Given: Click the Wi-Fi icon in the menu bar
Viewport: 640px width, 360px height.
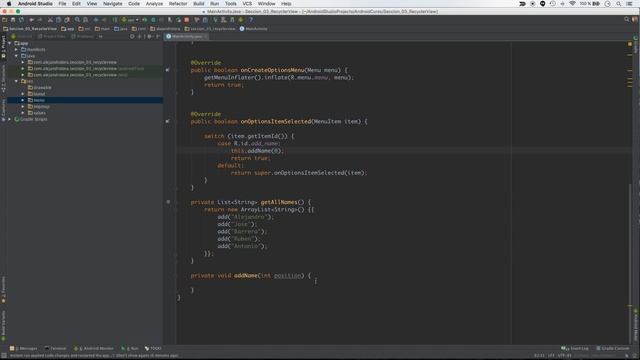Looking at the screenshot, I should [x=572, y=4].
